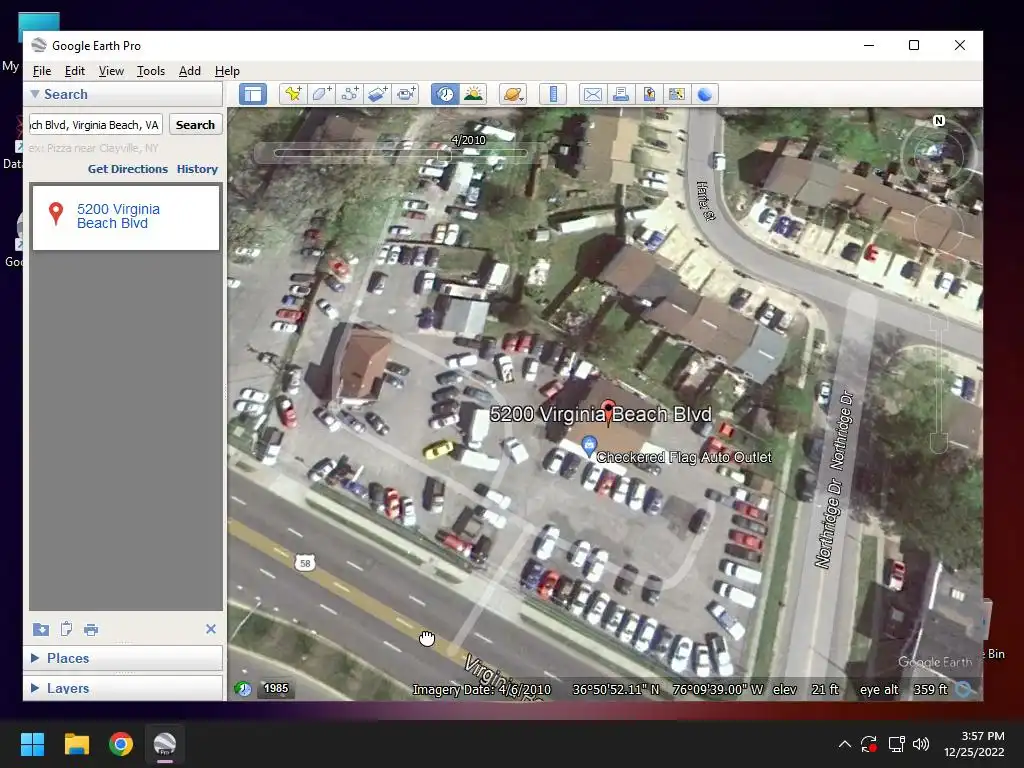Open the planet switcher dropdown
The height and width of the screenshot is (768, 1024).
coord(513,94)
